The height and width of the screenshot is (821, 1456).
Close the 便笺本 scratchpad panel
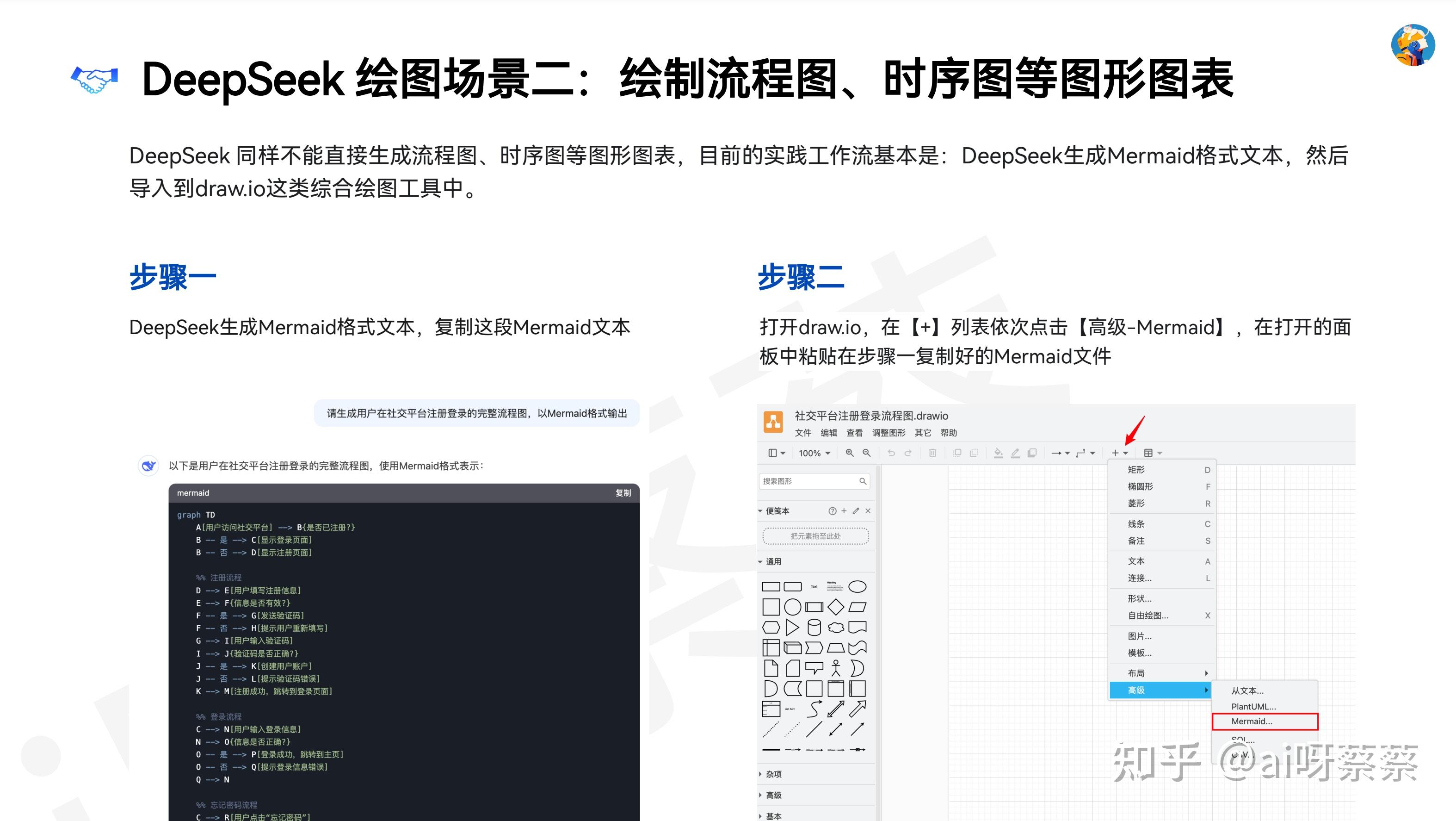[868, 511]
